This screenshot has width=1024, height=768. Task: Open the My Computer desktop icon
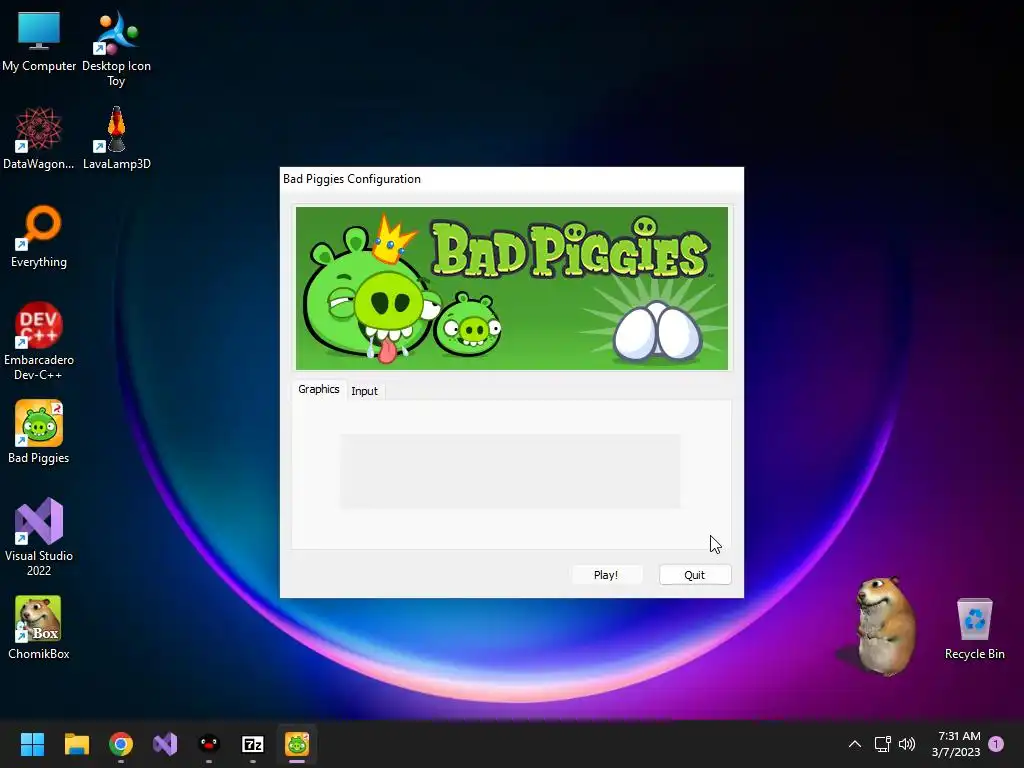point(39,40)
